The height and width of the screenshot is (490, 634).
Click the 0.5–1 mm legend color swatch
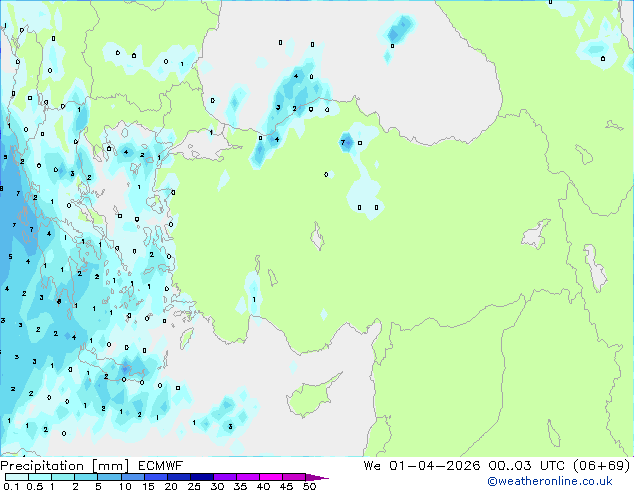point(40,477)
